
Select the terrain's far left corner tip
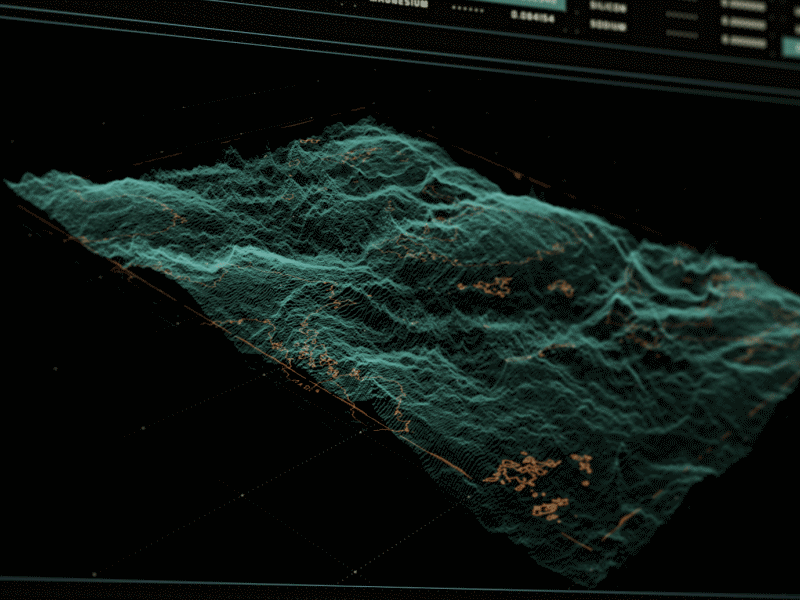click(x=12, y=183)
